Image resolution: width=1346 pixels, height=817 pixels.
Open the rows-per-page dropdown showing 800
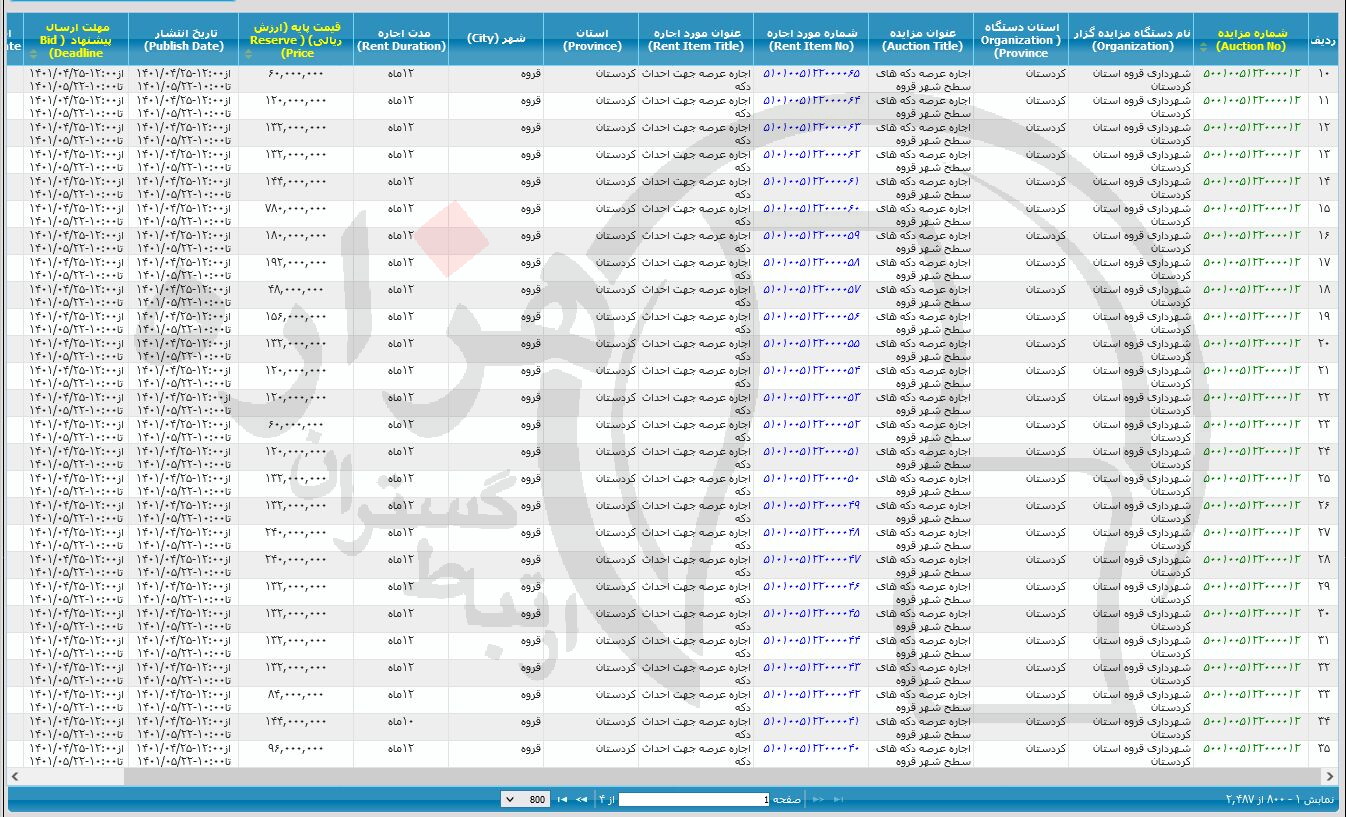point(524,800)
